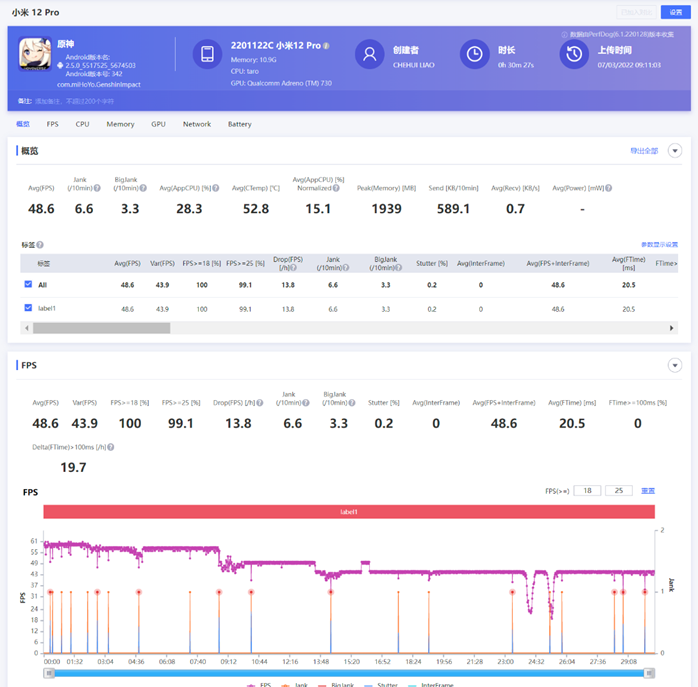Click the phone device icon

[x=207, y=54]
